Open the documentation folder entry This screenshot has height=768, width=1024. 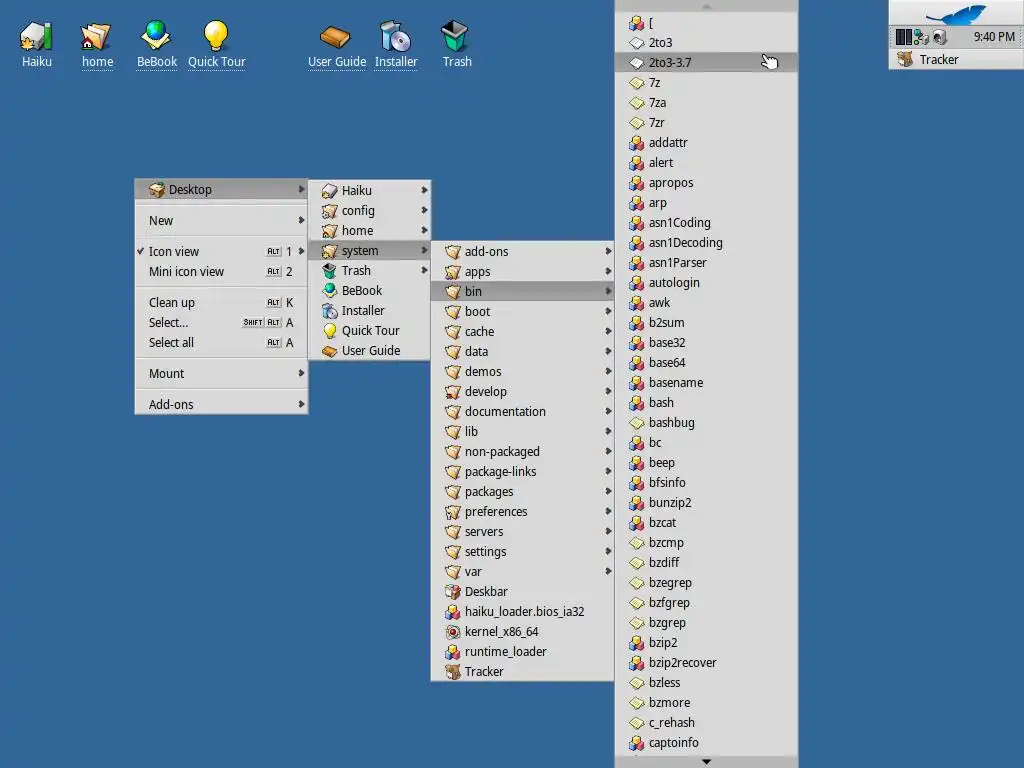coord(522,411)
